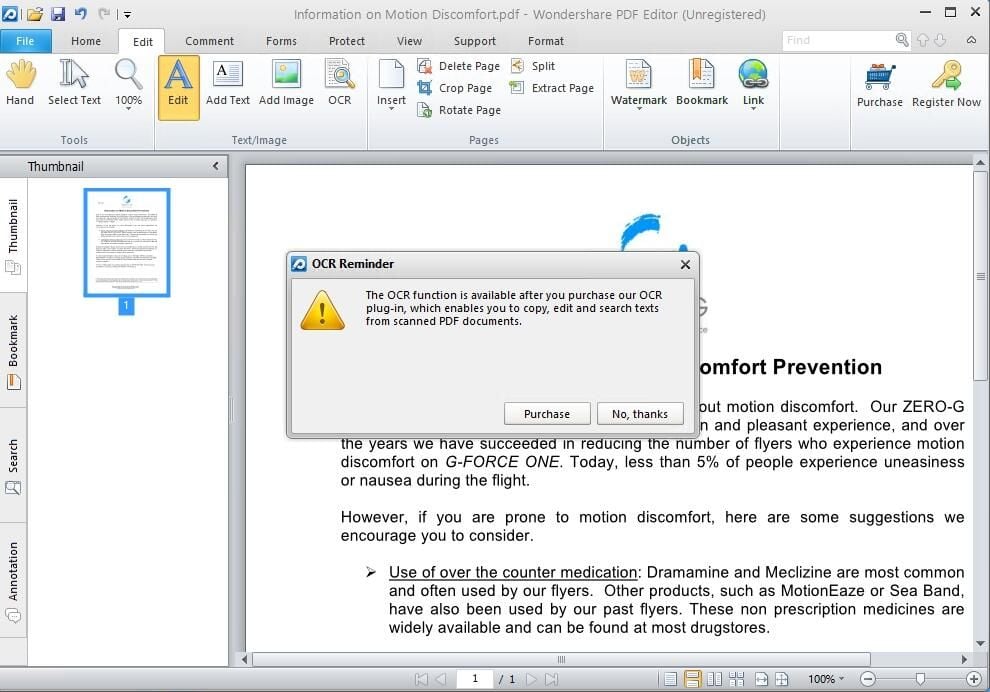Fit whole page icon
This screenshot has width=990, height=692.
coord(782,679)
